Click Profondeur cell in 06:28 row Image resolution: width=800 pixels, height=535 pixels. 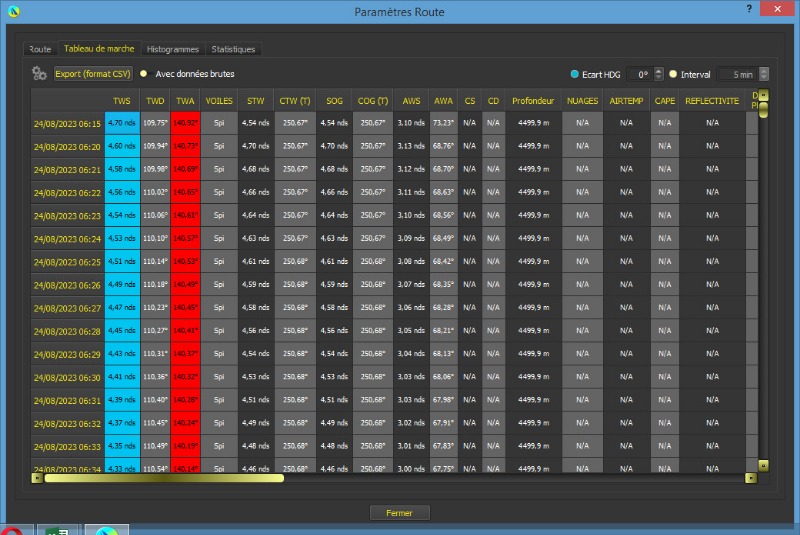click(x=533, y=330)
